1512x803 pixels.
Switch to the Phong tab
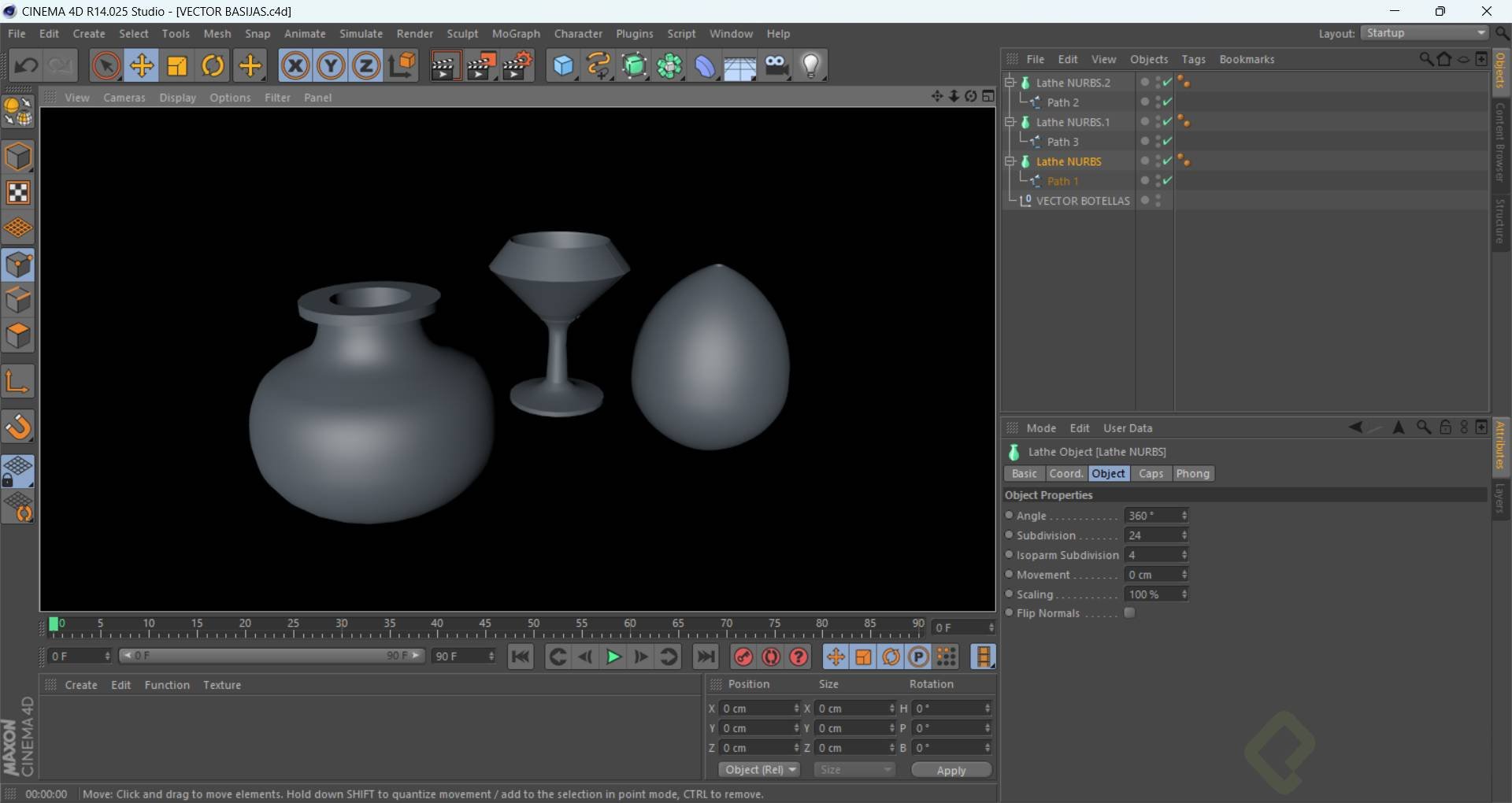pyautogui.click(x=1192, y=474)
